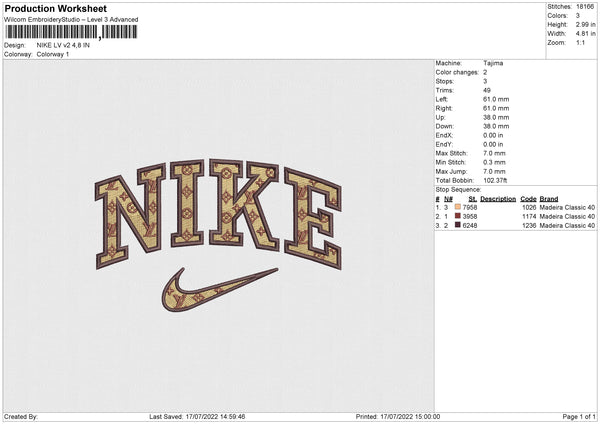
Task: Select the Last Saved timestamp 14:59:46
Action: pos(233,417)
